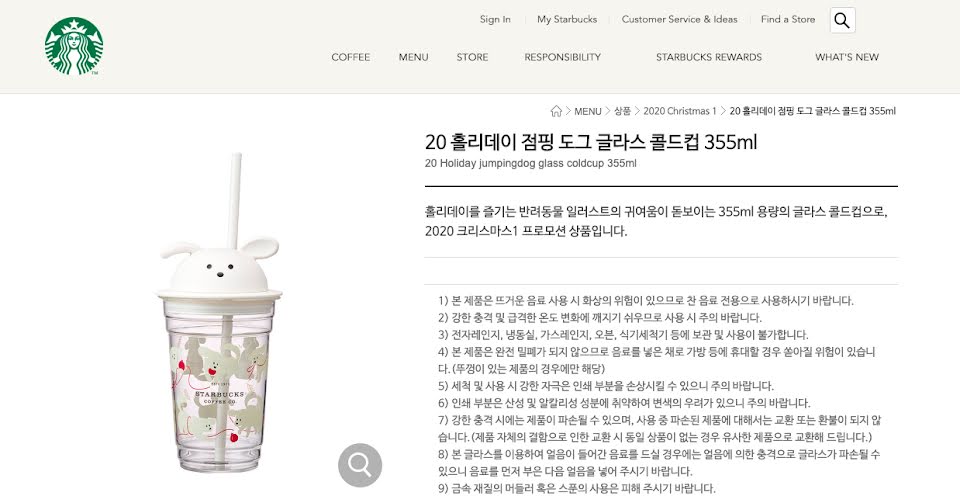This screenshot has width=960, height=496.
Task: Click the Sign In link
Action: tap(495, 19)
